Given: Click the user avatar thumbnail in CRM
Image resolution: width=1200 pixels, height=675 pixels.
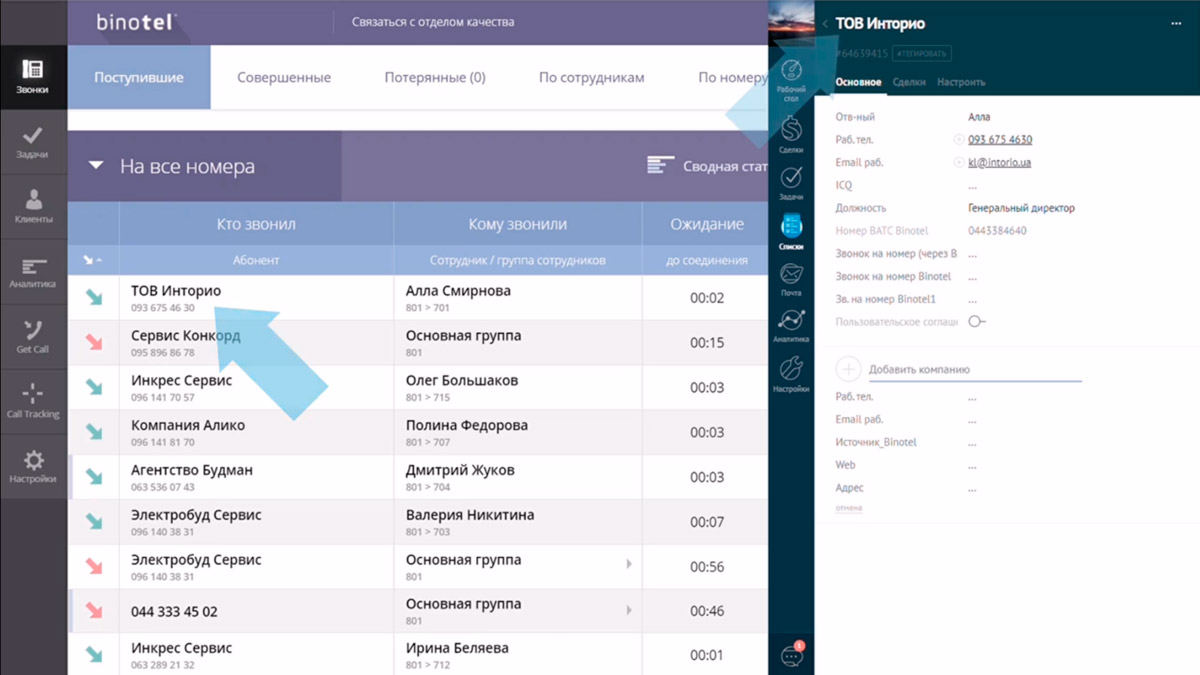Looking at the screenshot, I should coord(791,23).
